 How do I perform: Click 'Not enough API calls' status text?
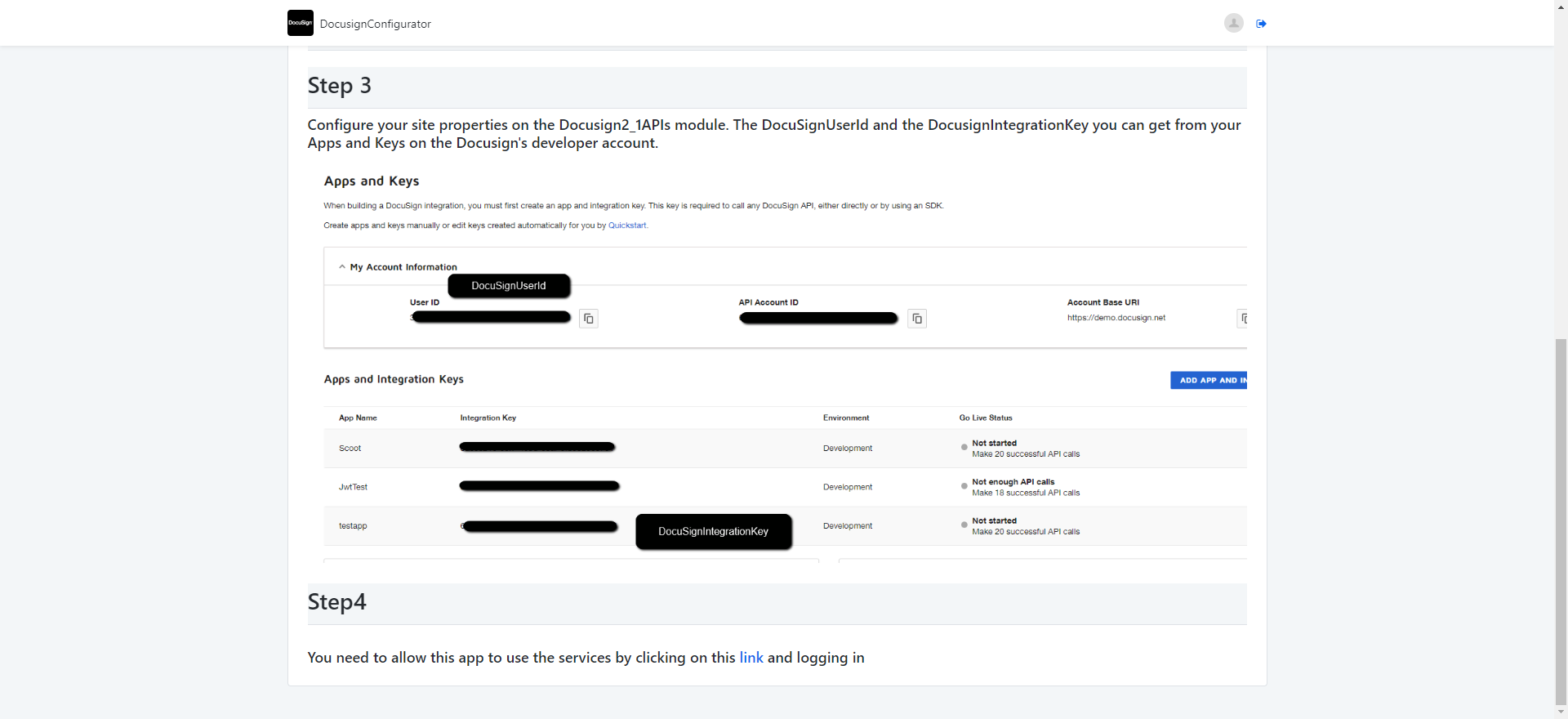pyautogui.click(x=1013, y=482)
